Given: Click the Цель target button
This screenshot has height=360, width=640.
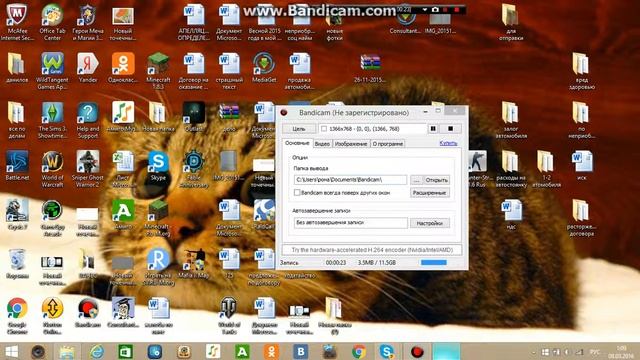Looking at the screenshot, I should (x=299, y=129).
